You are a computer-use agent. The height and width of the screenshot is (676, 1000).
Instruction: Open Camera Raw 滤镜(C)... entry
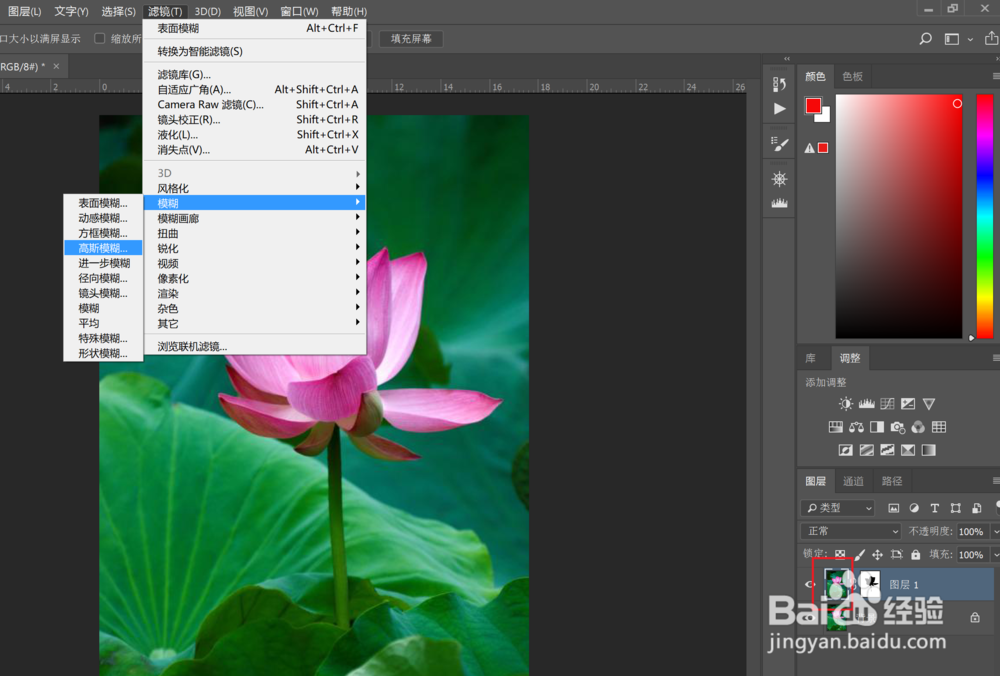pyautogui.click(x=255, y=105)
